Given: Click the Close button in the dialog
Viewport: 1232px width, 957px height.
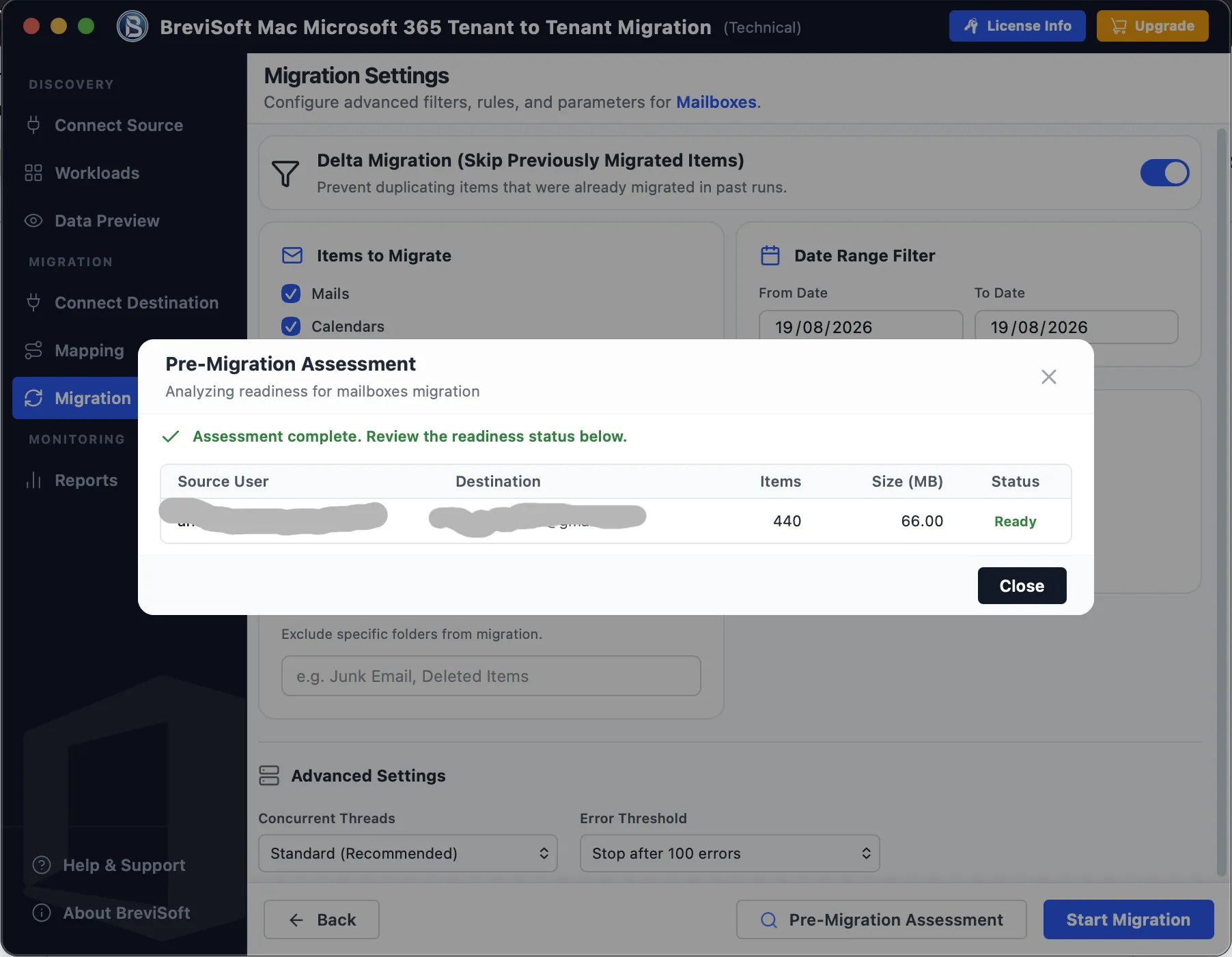Looking at the screenshot, I should 1022,586.
